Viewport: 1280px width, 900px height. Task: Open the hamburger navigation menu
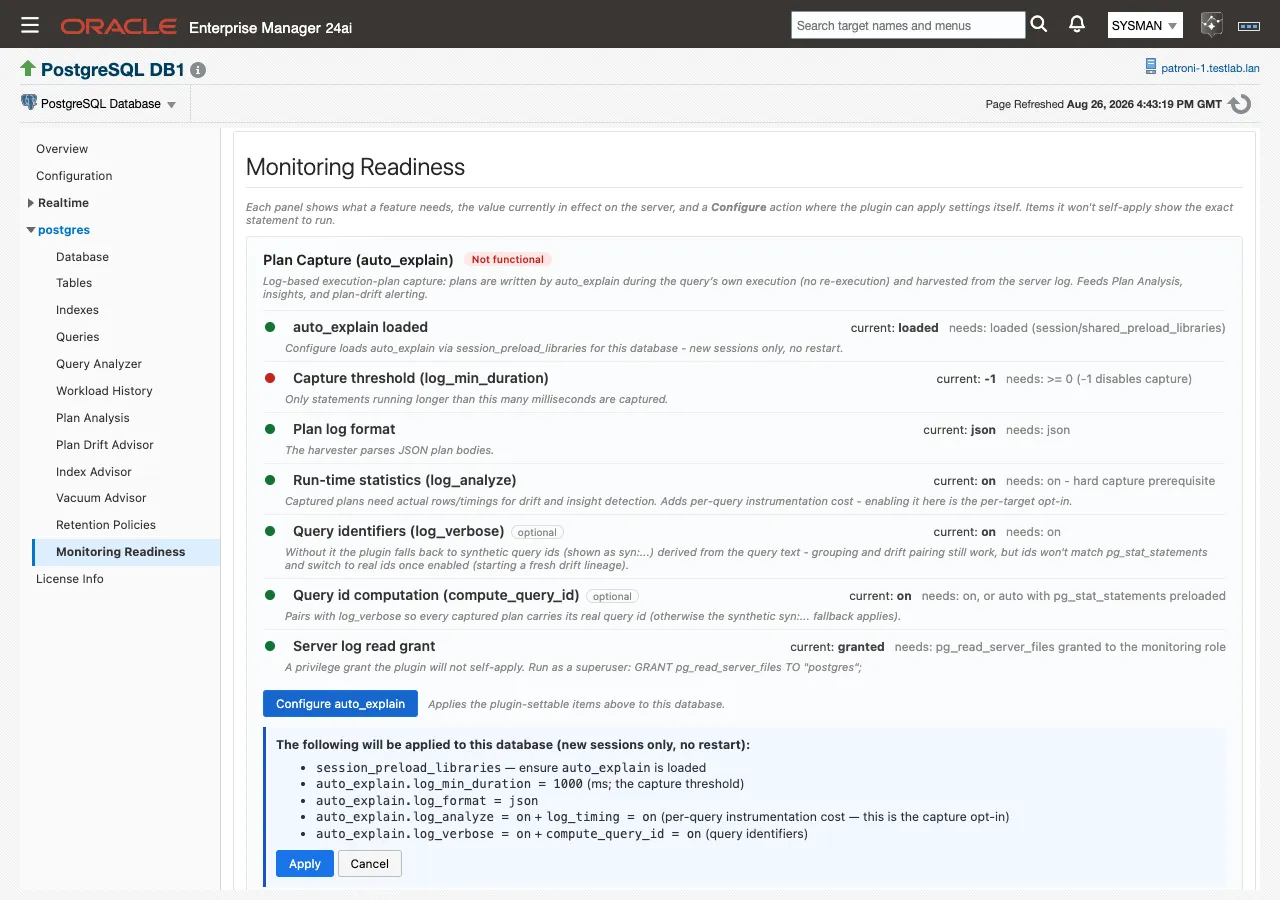tap(30, 25)
